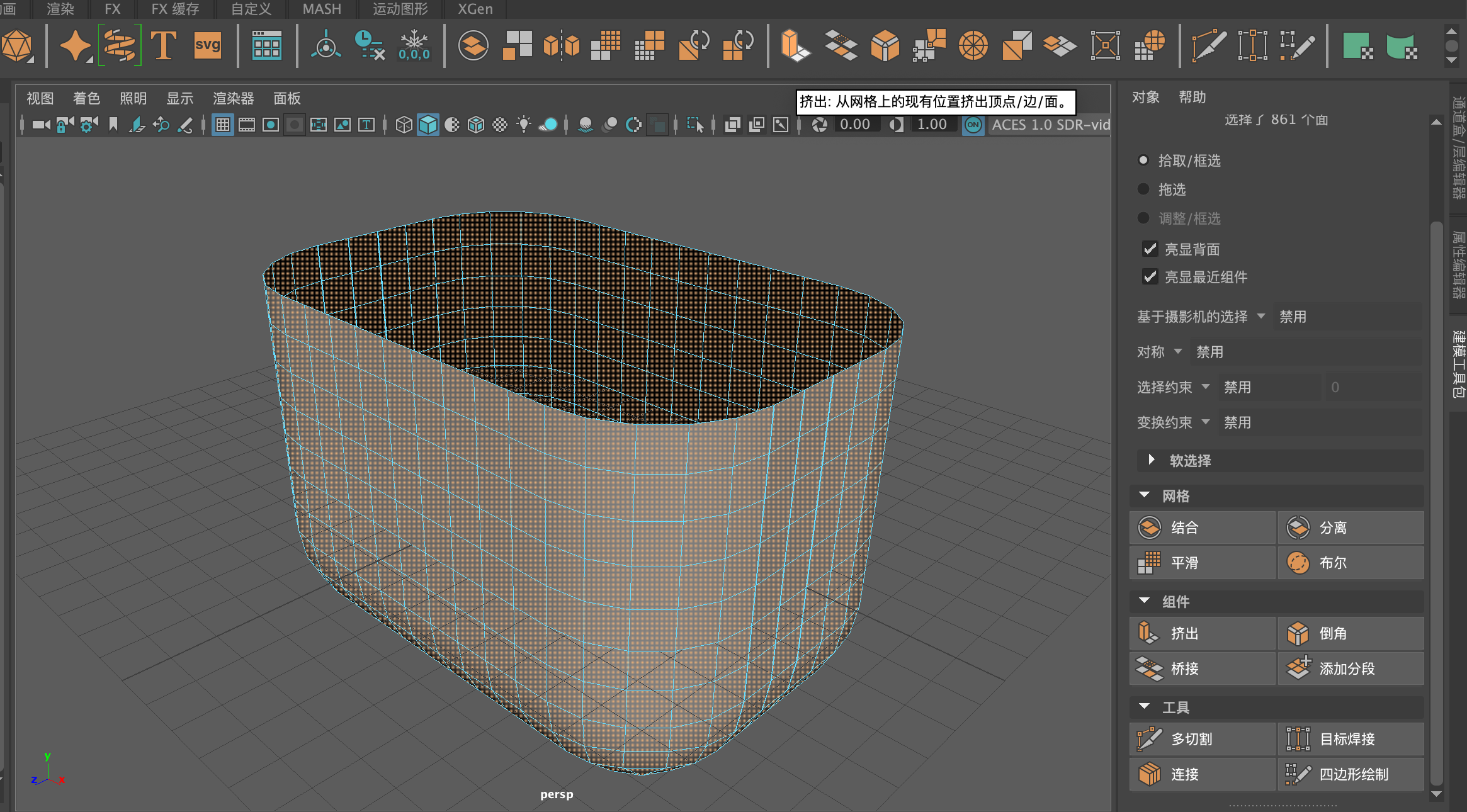
Task: Open the 着色 viewport menu
Action: click(x=86, y=98)
